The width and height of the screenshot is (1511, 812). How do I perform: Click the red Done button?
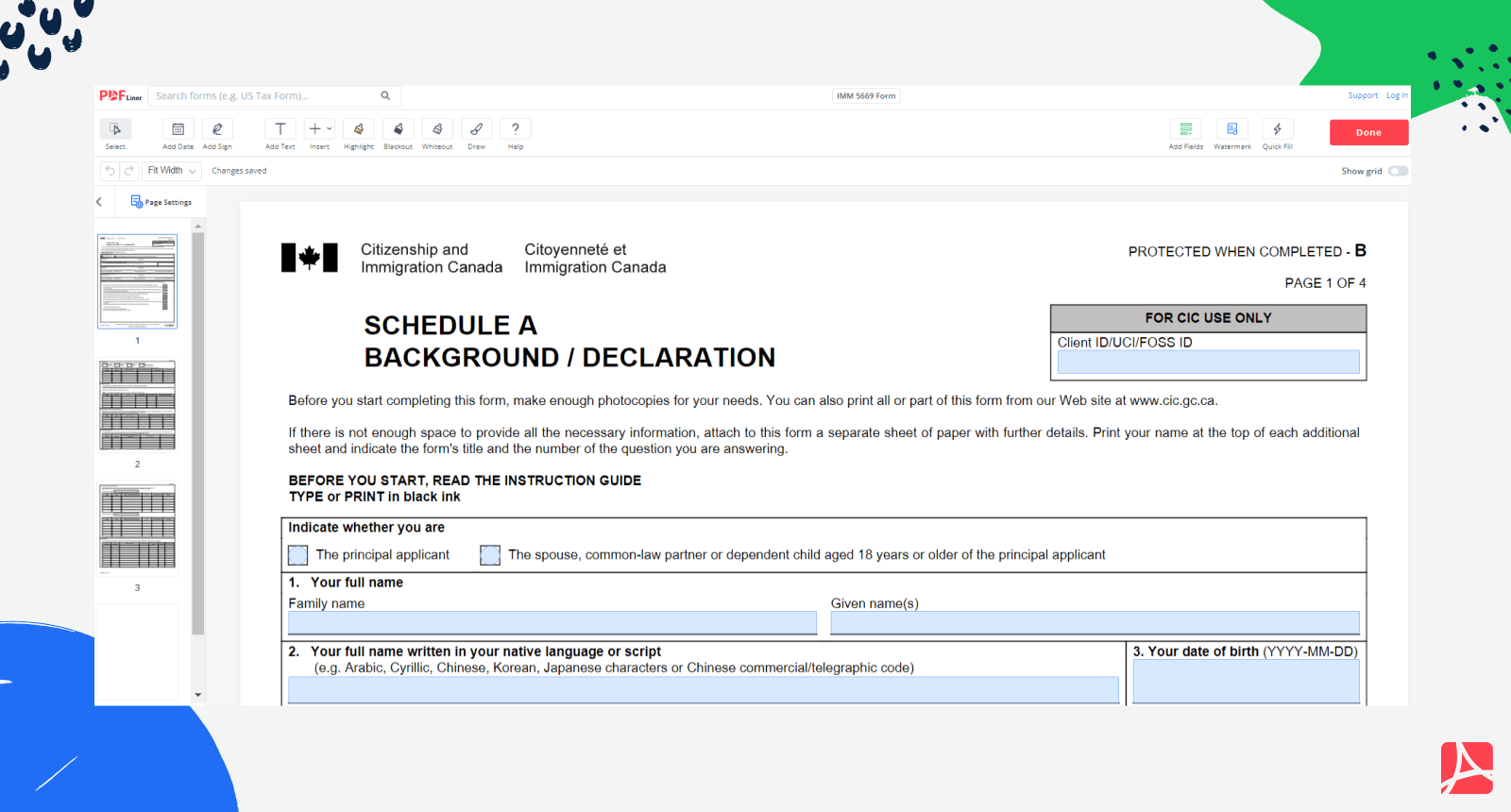(1368, 132)
